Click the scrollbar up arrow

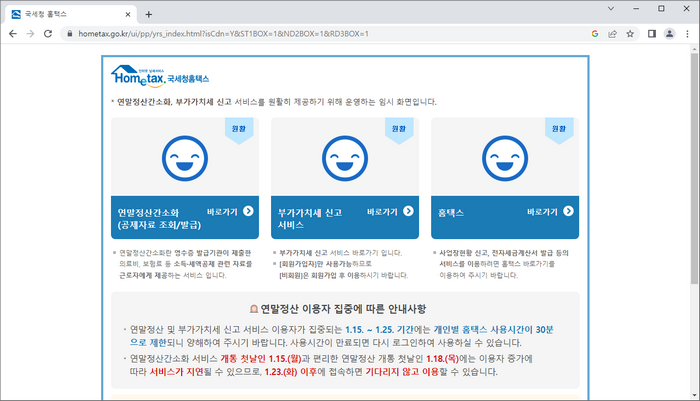[694, 48]
